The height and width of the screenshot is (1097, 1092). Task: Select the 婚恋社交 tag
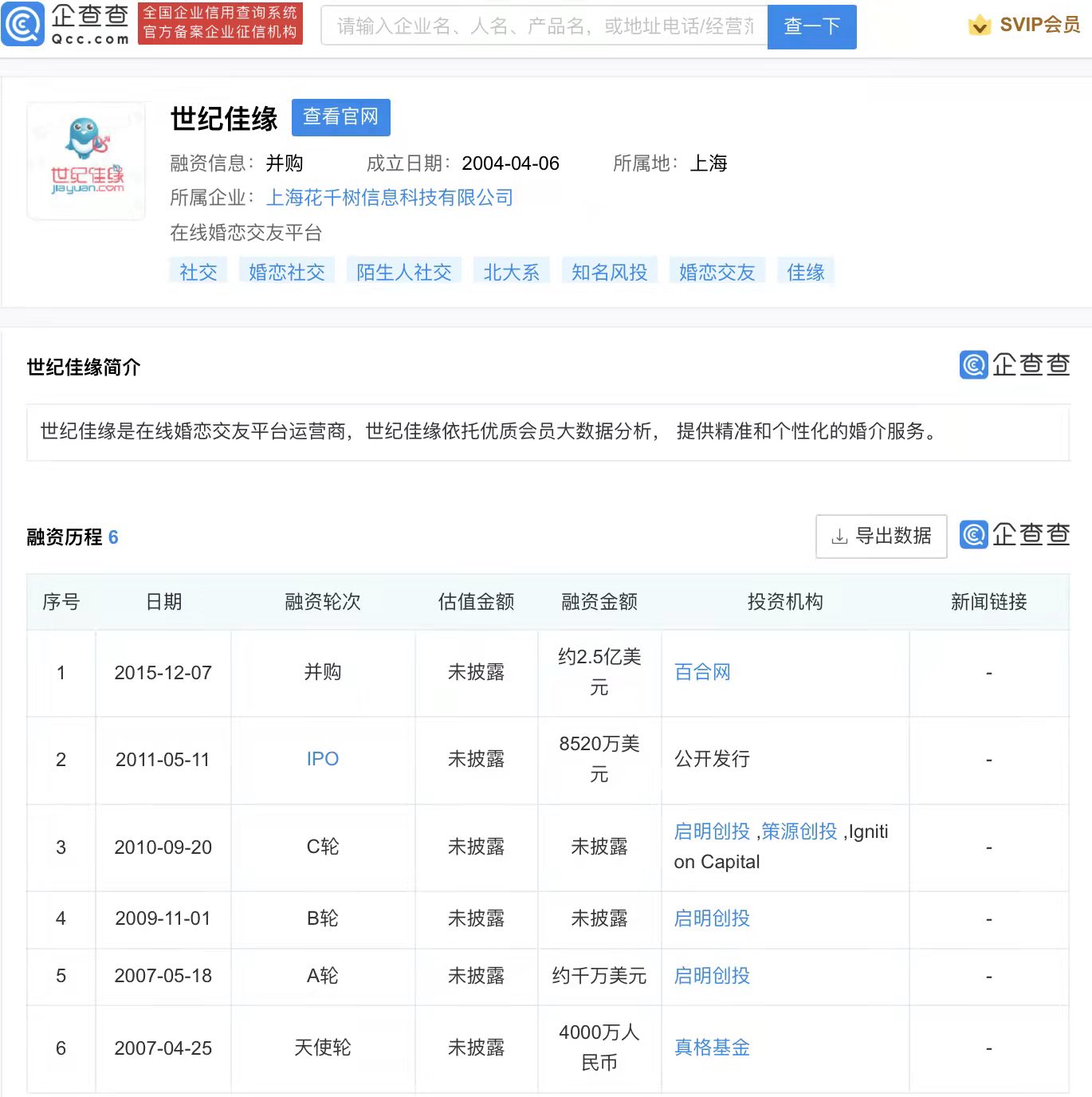[x=287, y=272]
